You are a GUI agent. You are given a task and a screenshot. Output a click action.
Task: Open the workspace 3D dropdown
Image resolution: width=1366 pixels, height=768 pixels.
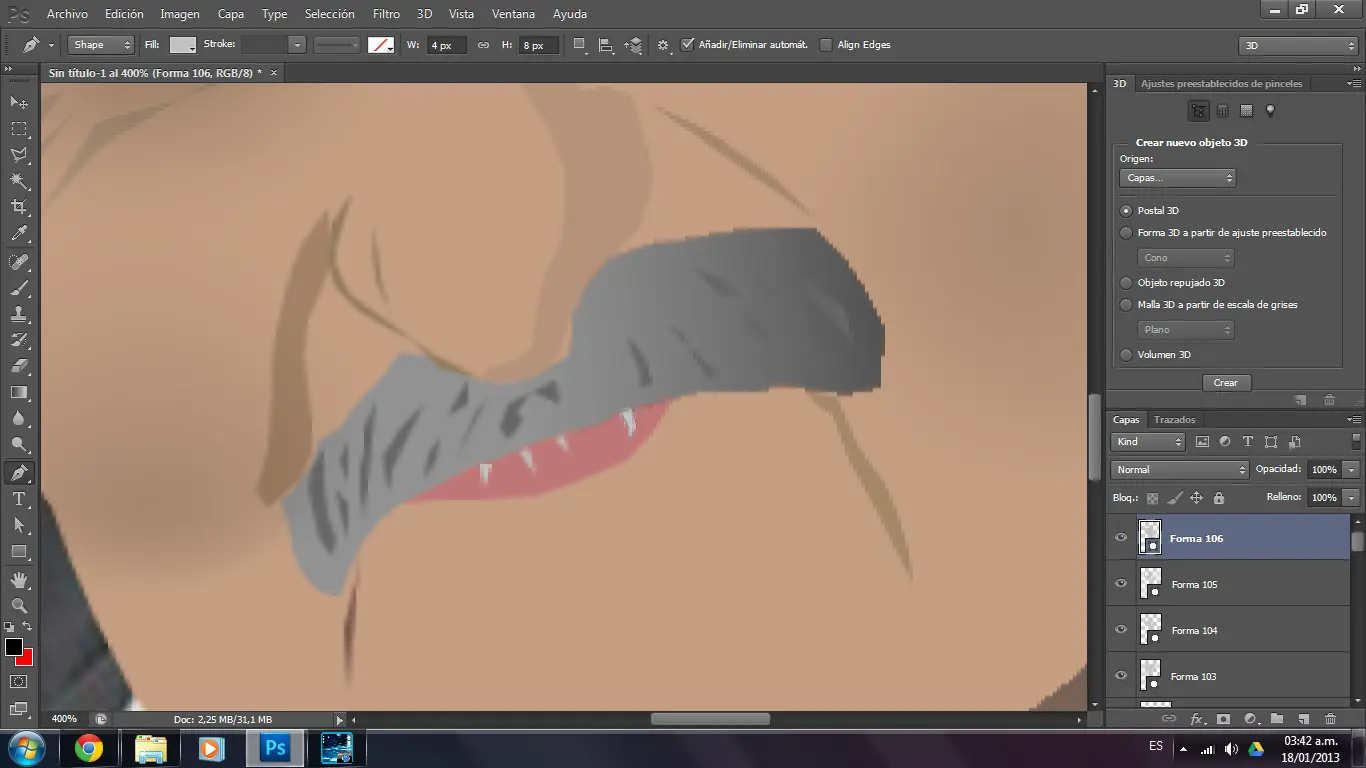(1298, 46)
